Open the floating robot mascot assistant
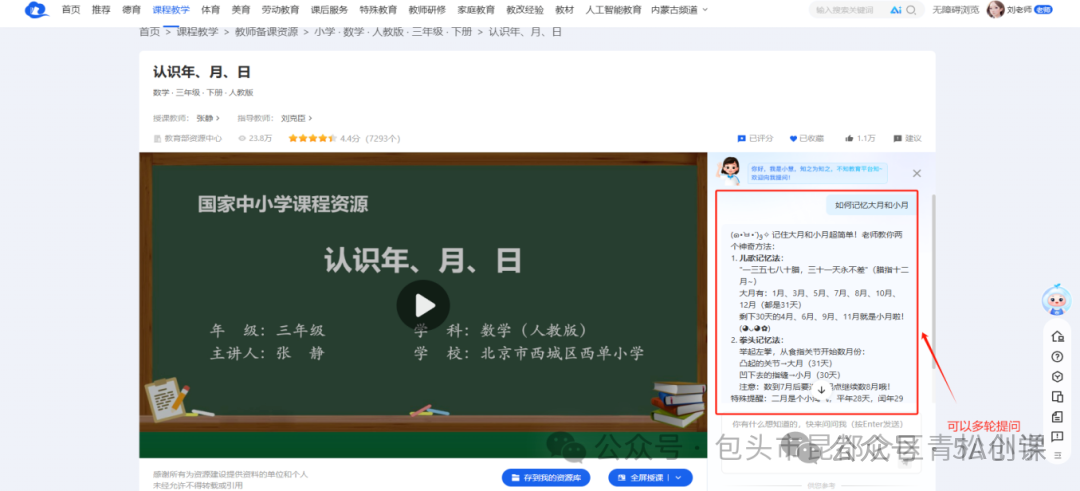1080x491 pixels. 1056,300
